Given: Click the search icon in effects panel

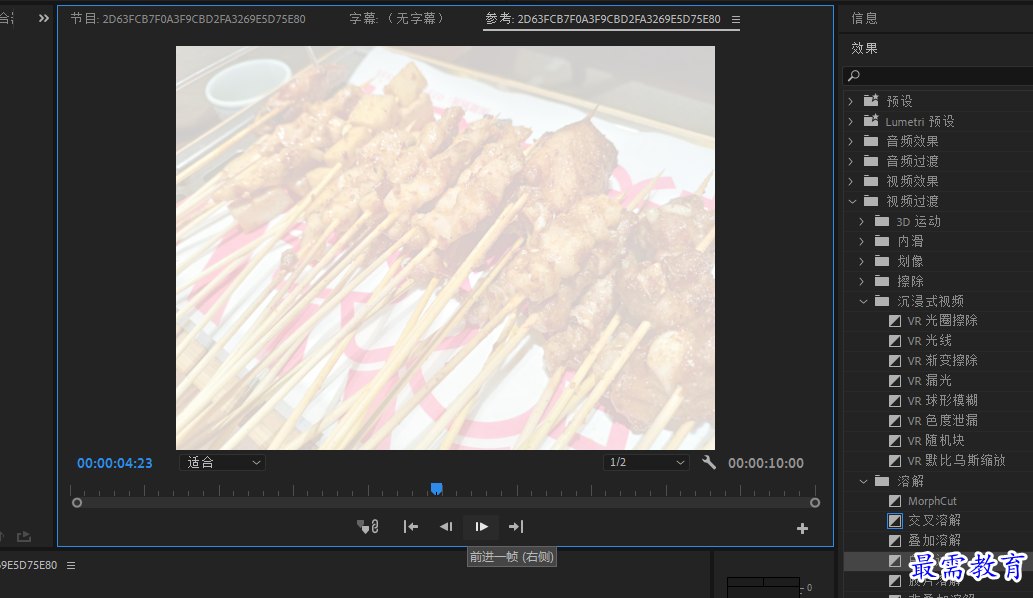Looking at the screenshot, I should click(854, 76).
